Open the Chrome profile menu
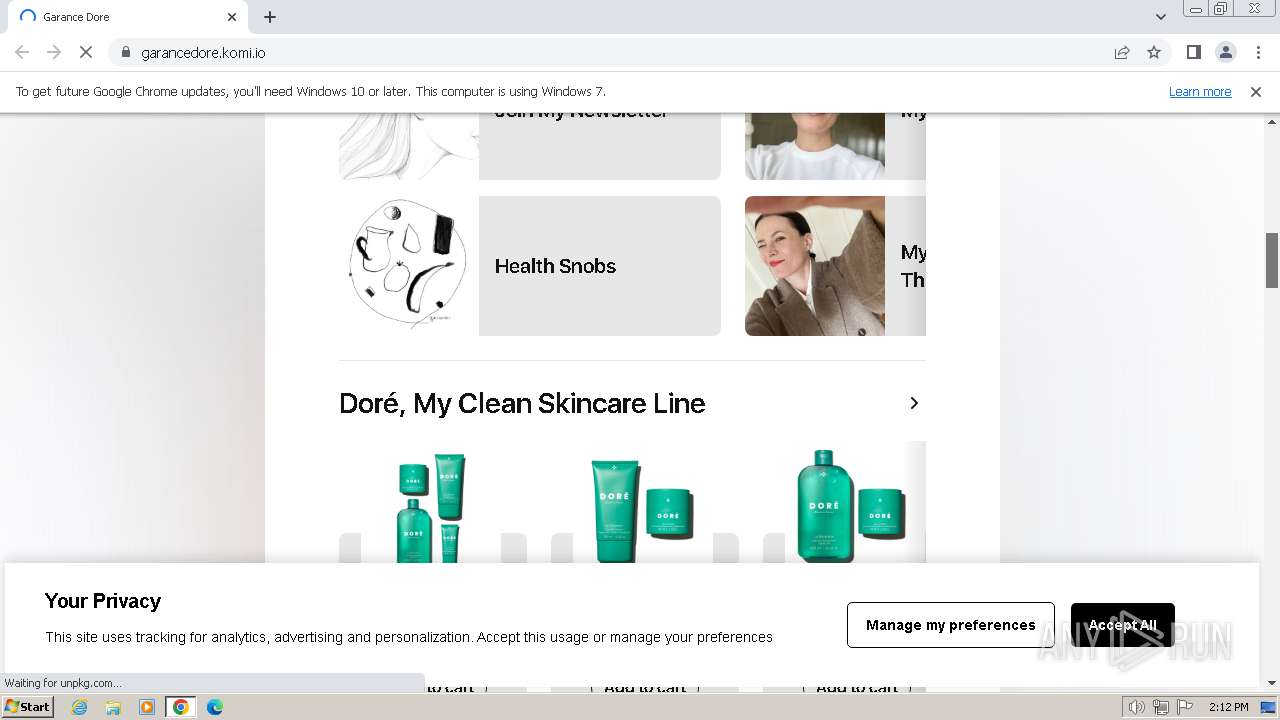 point(1225,52)
